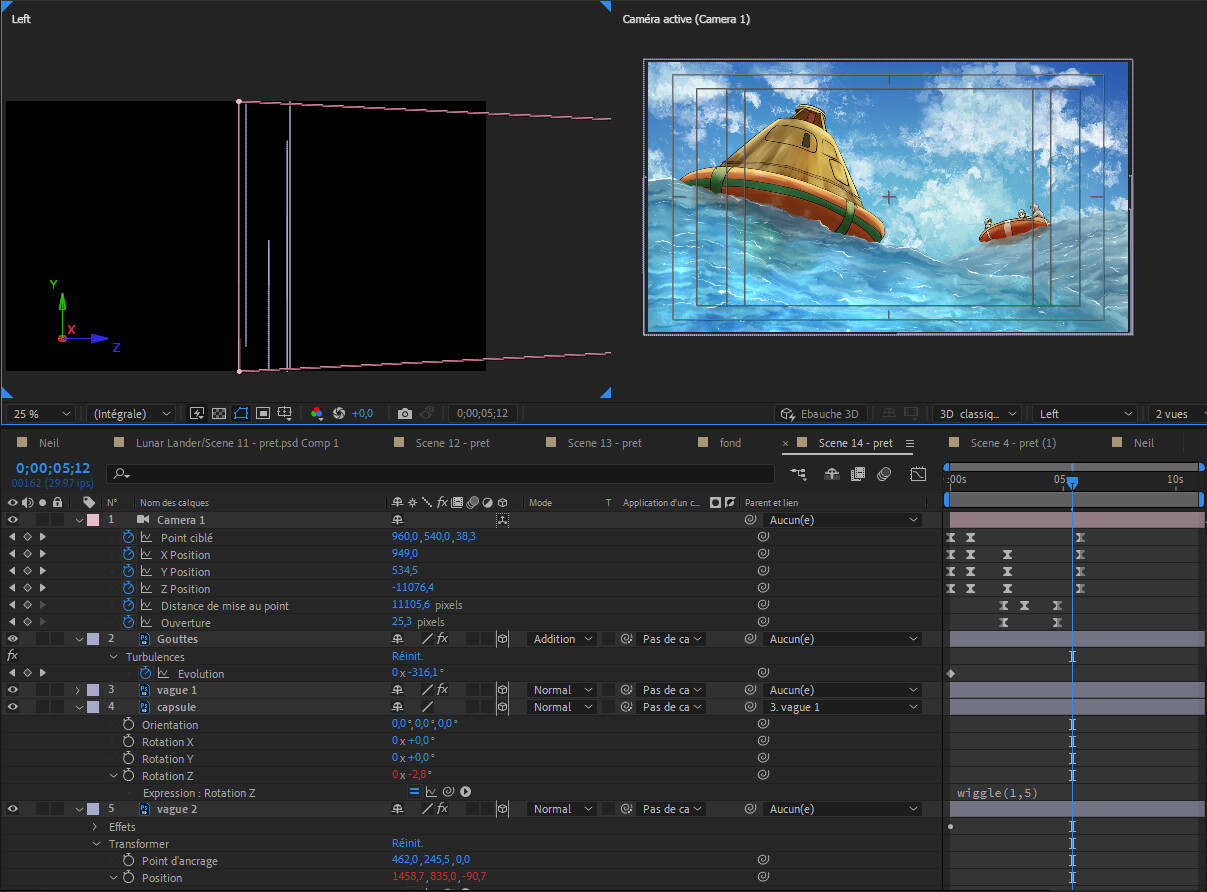1207x892 pixels.
Task: Toggle the effects switch on vague 1
Action: coord(442,690)
